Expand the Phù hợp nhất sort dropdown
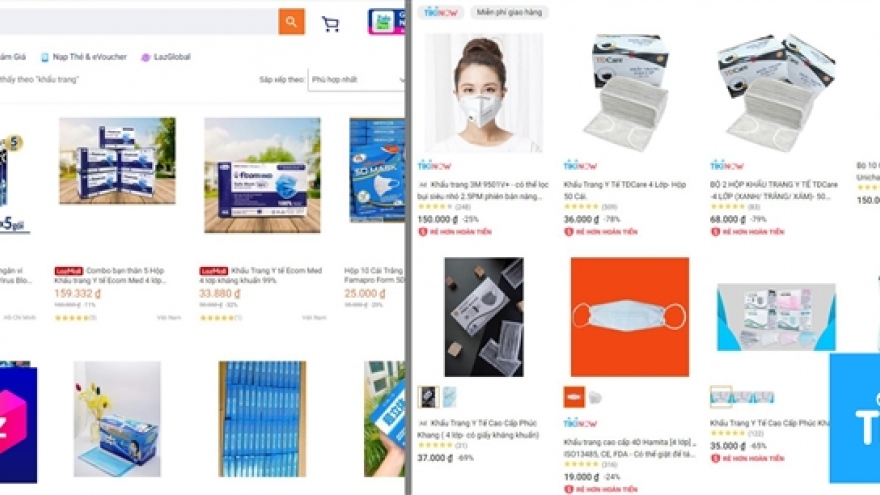Image resolution: width=880 pixels, height=495 pixels. 356,80
